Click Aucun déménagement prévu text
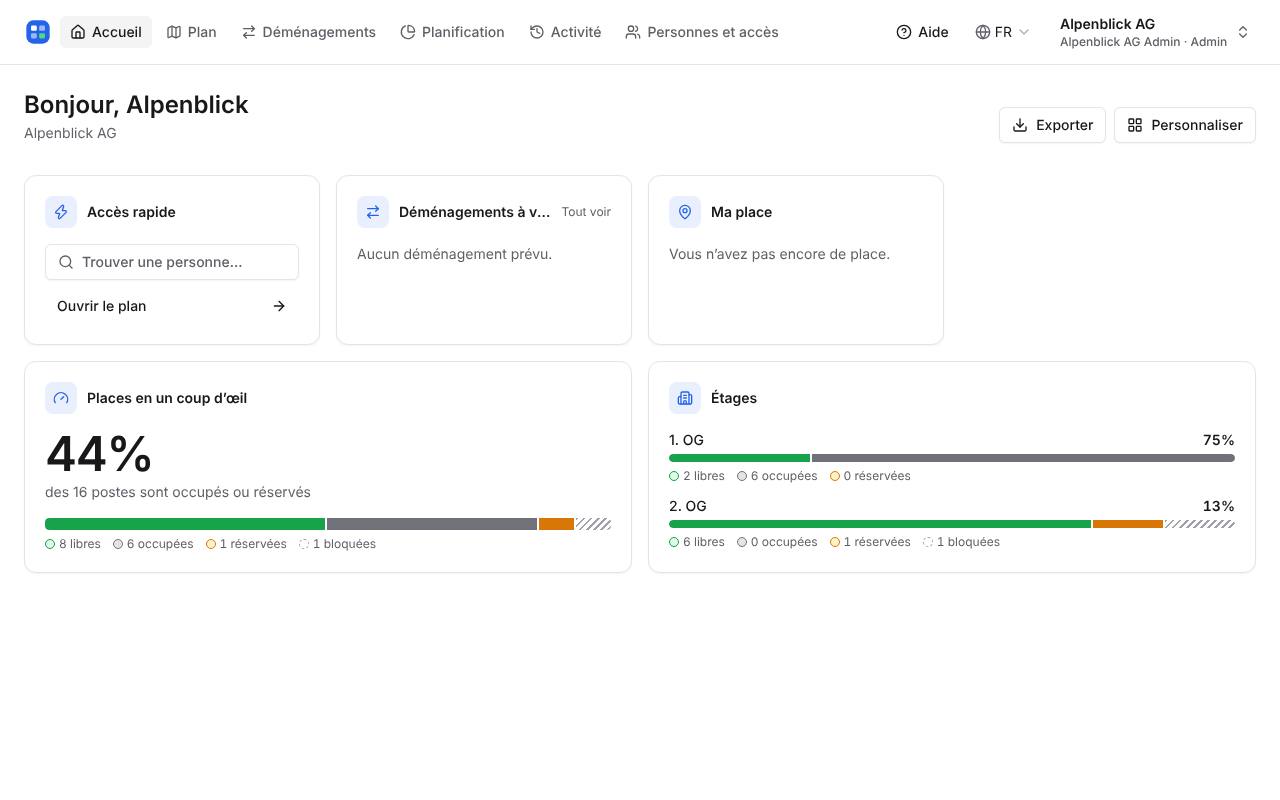1280x800 pixels. click(454, 254)
